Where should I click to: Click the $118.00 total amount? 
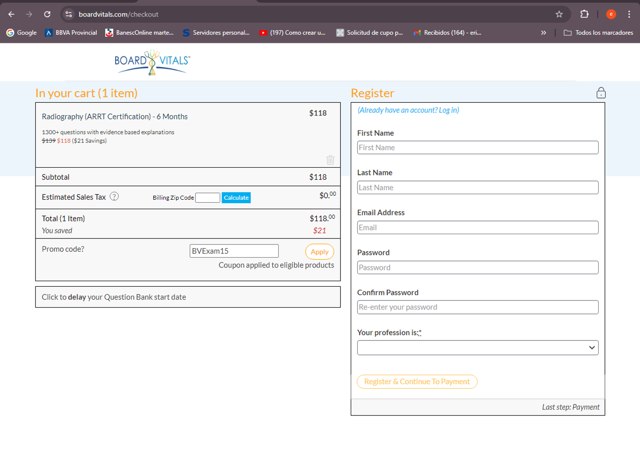(x=322, y=218)
